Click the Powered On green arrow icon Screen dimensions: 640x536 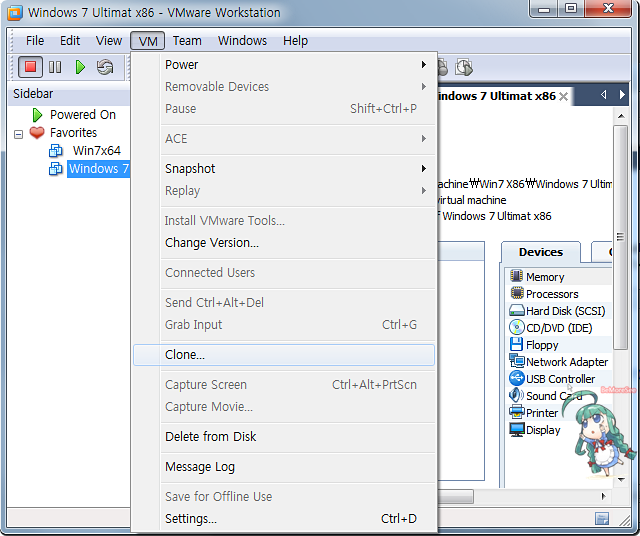[x=37, y=115]
